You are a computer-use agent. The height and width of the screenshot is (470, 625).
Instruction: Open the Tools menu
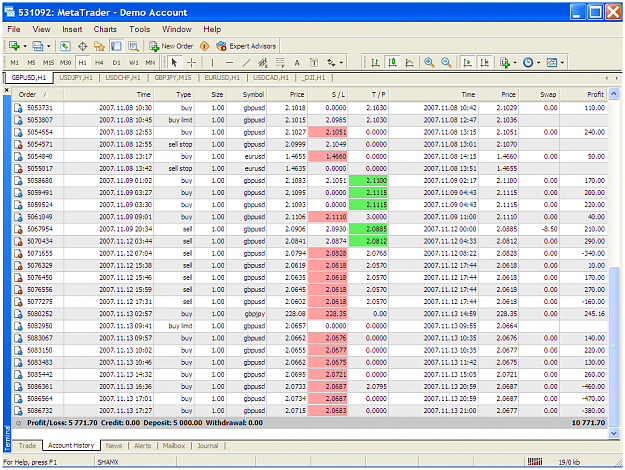pyautogui.click(x=140, y=29)
